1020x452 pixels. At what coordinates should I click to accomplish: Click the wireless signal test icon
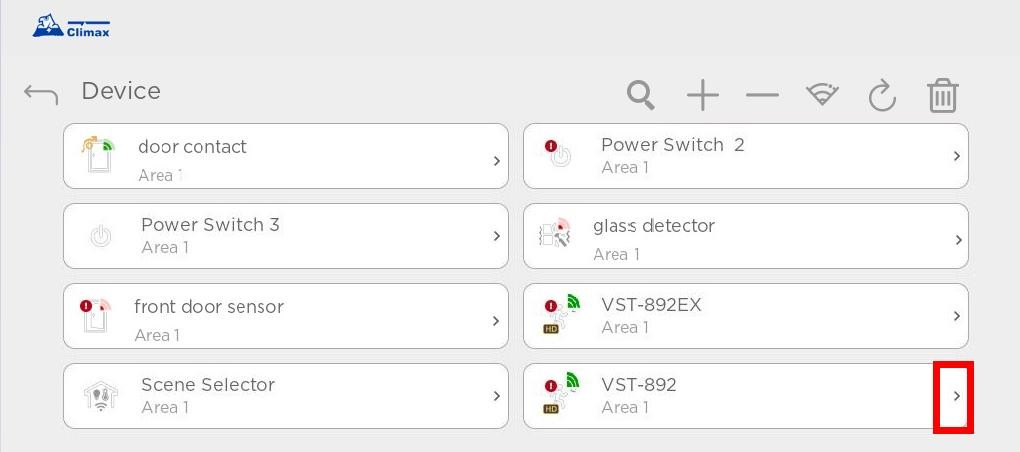point(822,95)
